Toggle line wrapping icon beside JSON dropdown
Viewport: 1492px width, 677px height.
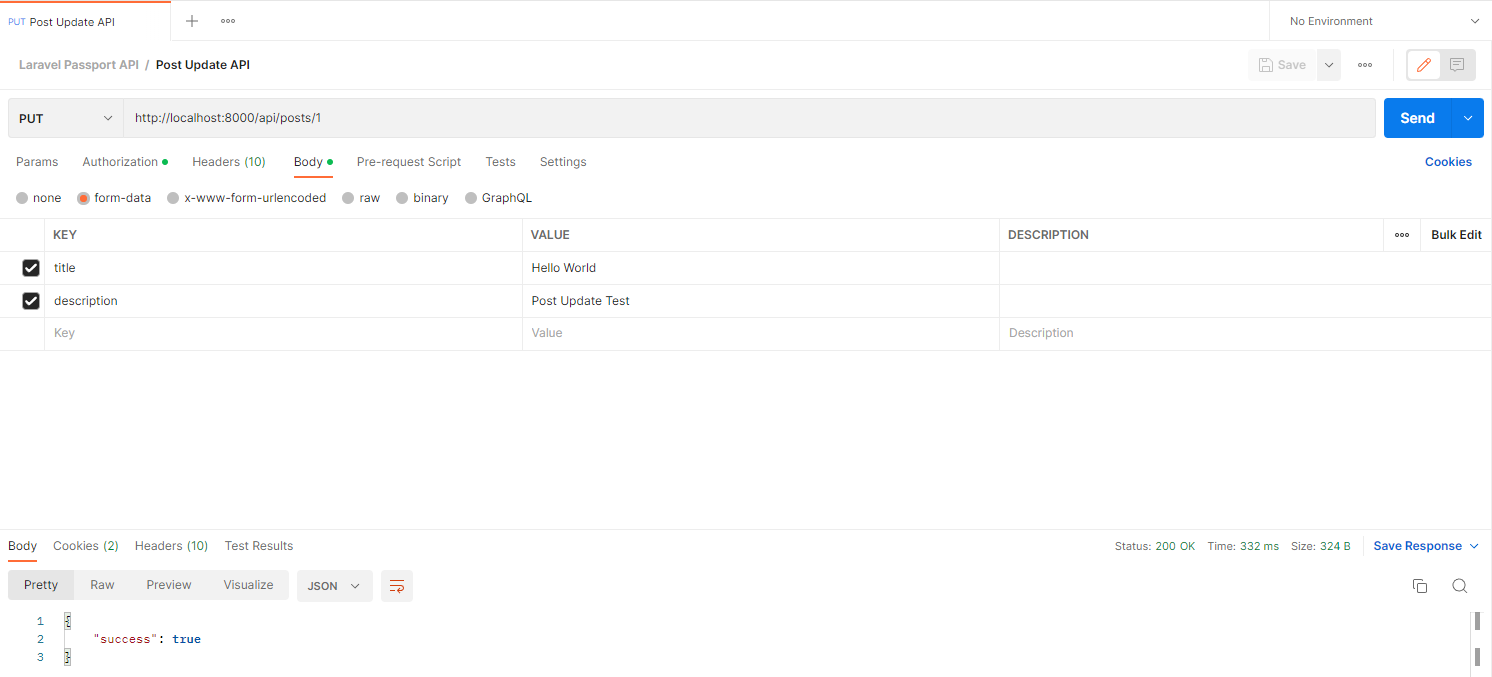click(x=396, y=586)
